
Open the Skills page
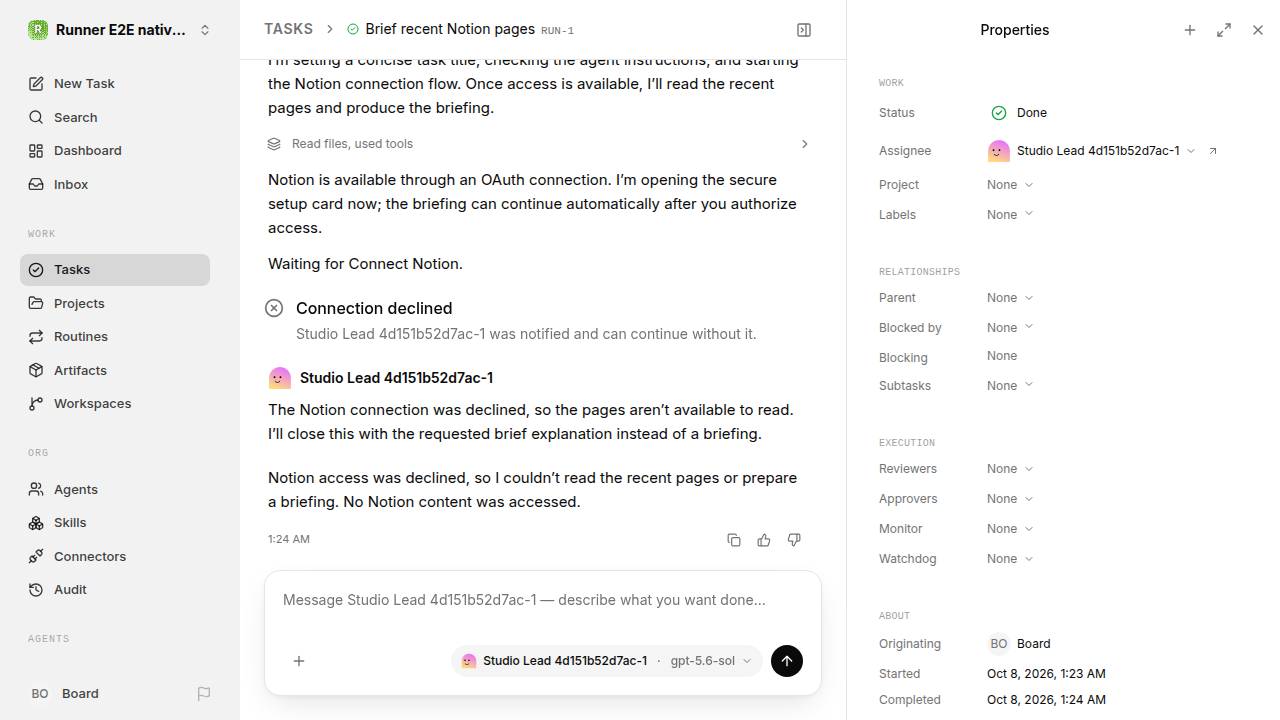tap(115, 522)
